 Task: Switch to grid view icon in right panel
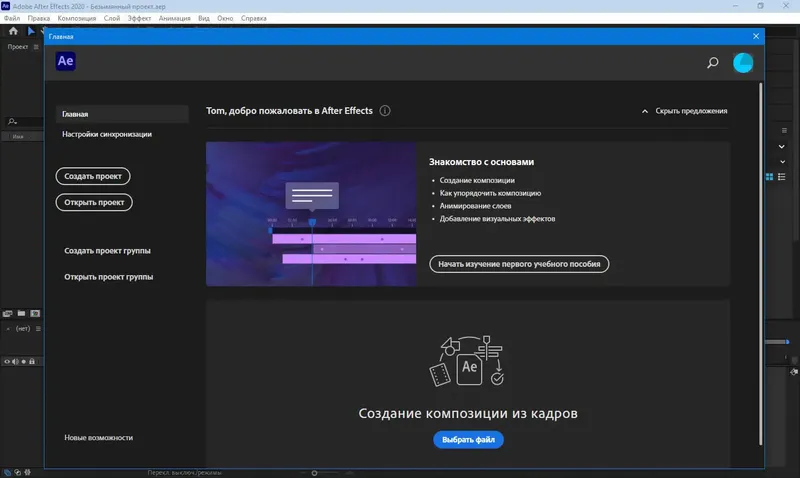[x=769, y=177]
